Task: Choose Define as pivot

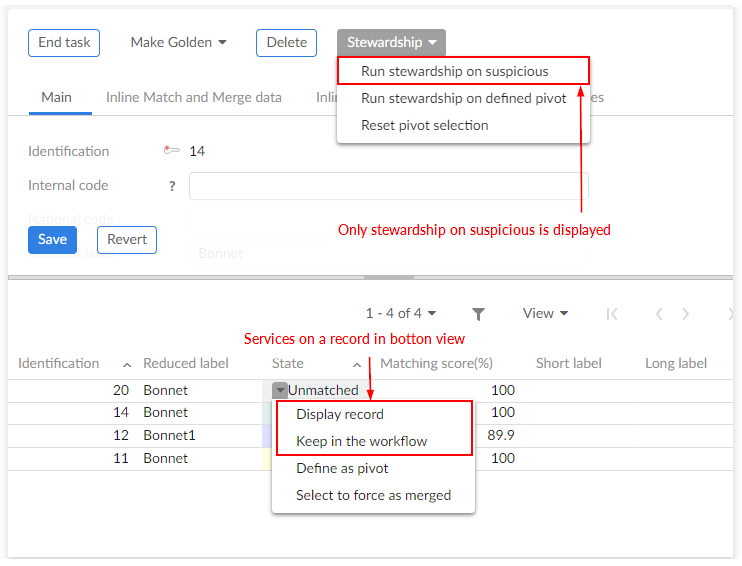Action: click(x=342, y=468)
